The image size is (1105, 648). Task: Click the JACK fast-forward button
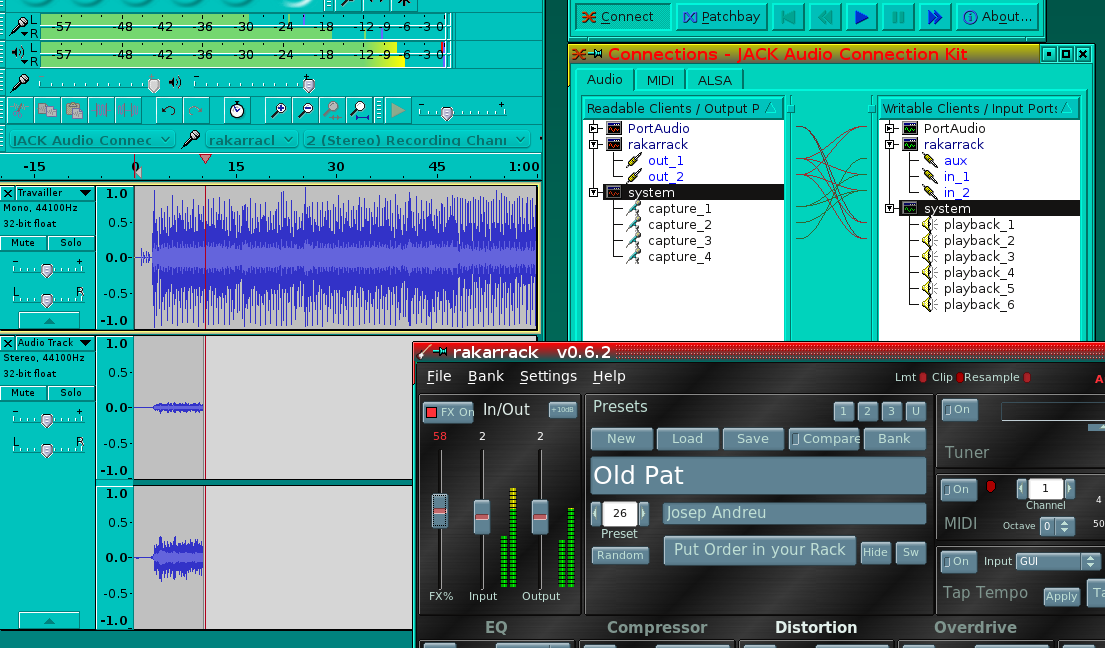tap(934, 17)
